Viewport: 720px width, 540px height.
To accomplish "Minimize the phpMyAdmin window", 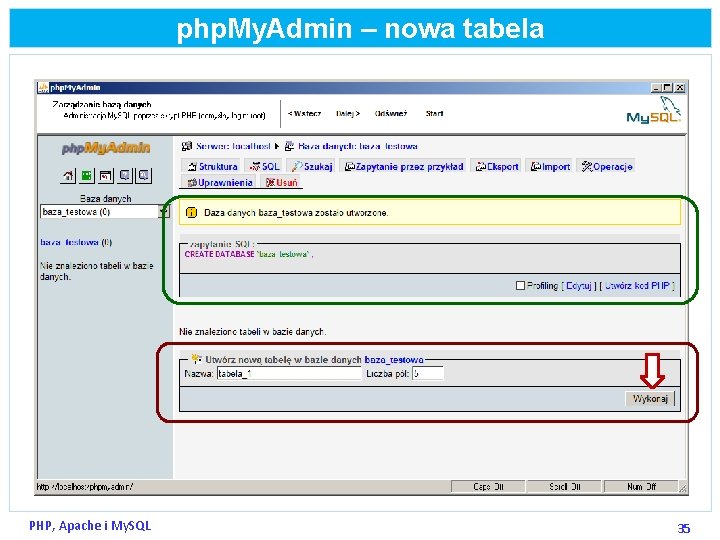I will pyautogui.click(x=656, y=88).
